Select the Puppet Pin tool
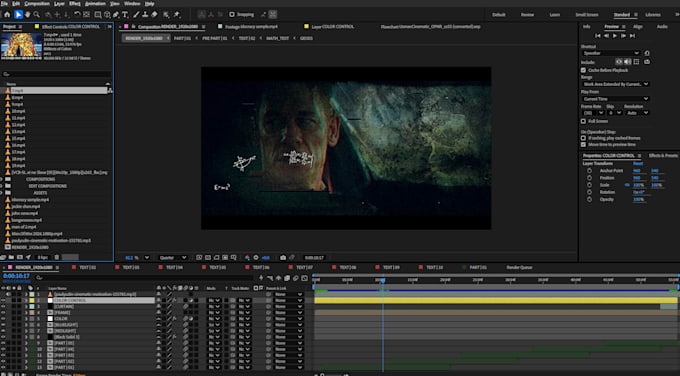 [177, 15]
